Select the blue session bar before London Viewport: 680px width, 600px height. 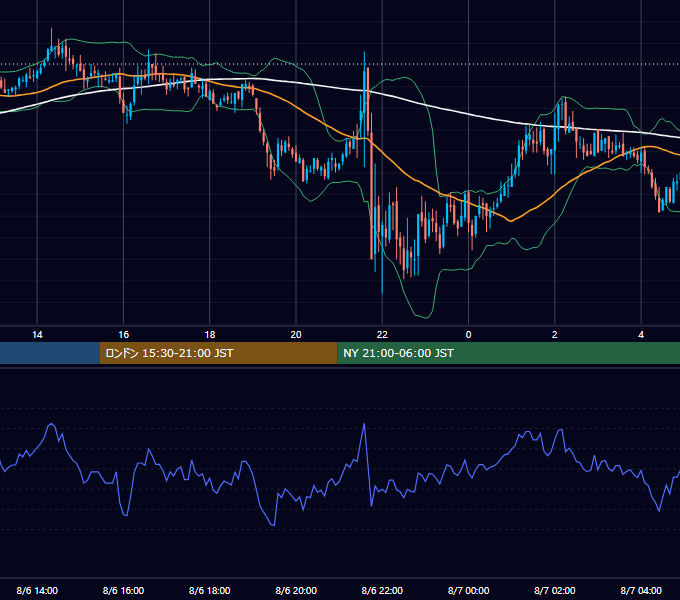click(x=50, y=353)
